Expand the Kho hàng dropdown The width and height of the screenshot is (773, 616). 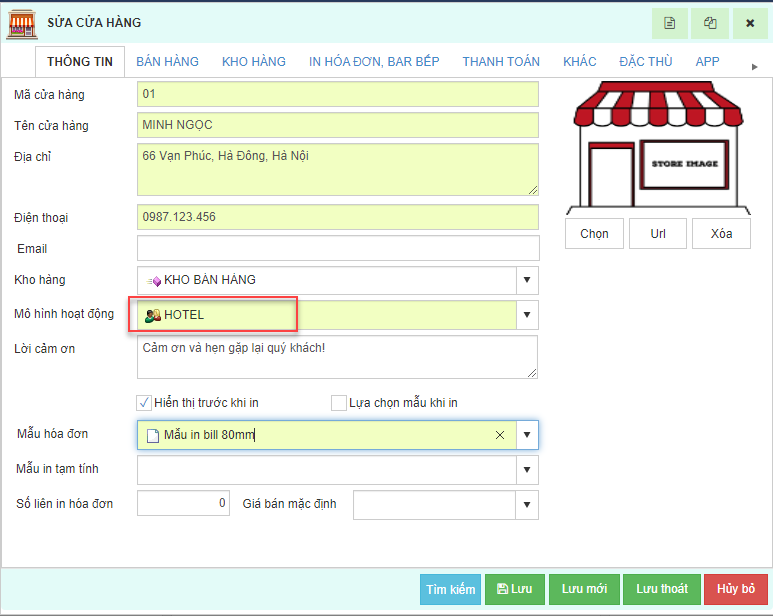(x=527, y=280)
